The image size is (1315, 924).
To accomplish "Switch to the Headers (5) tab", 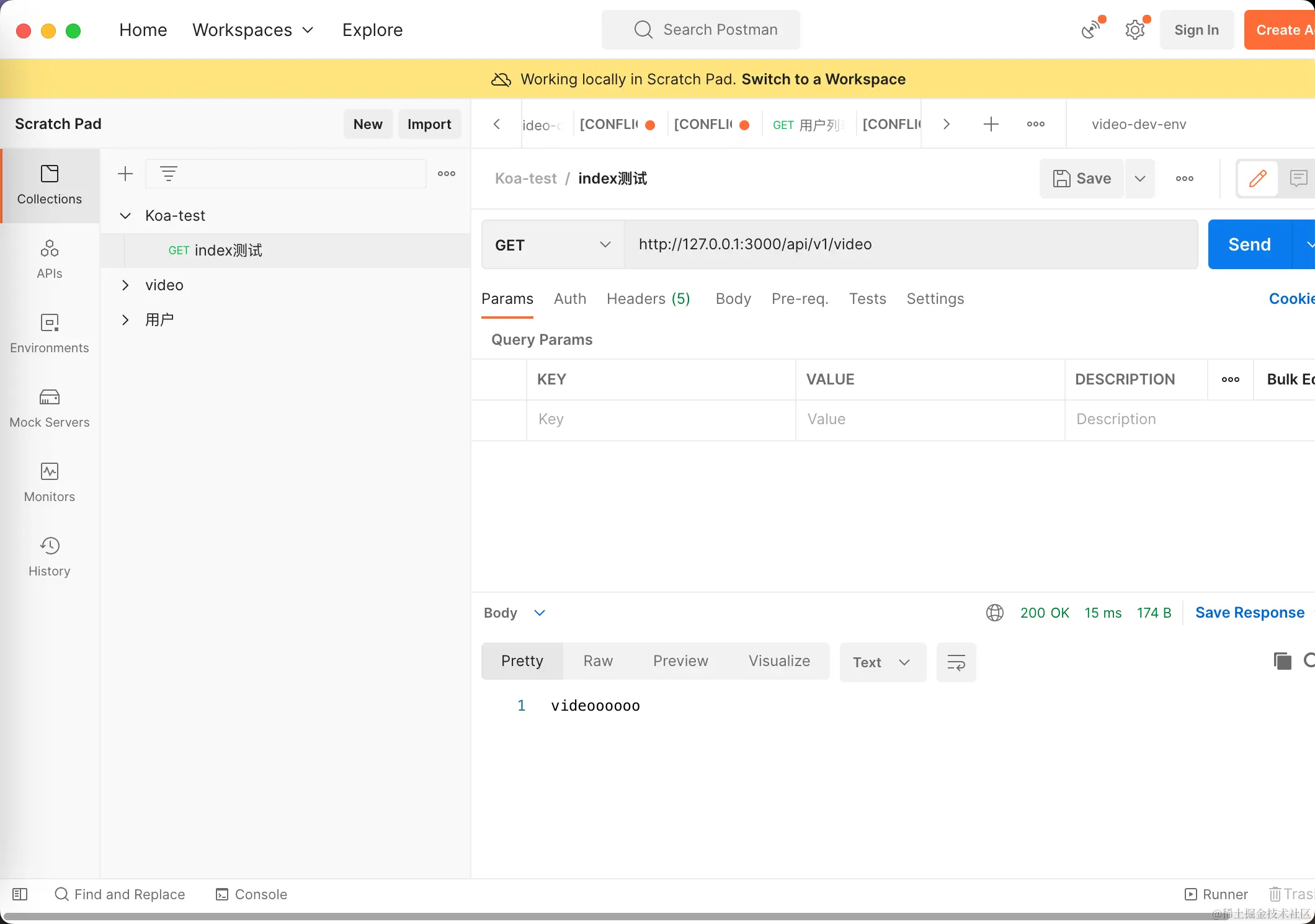I will pyautogui.click(x=648, y=299).
